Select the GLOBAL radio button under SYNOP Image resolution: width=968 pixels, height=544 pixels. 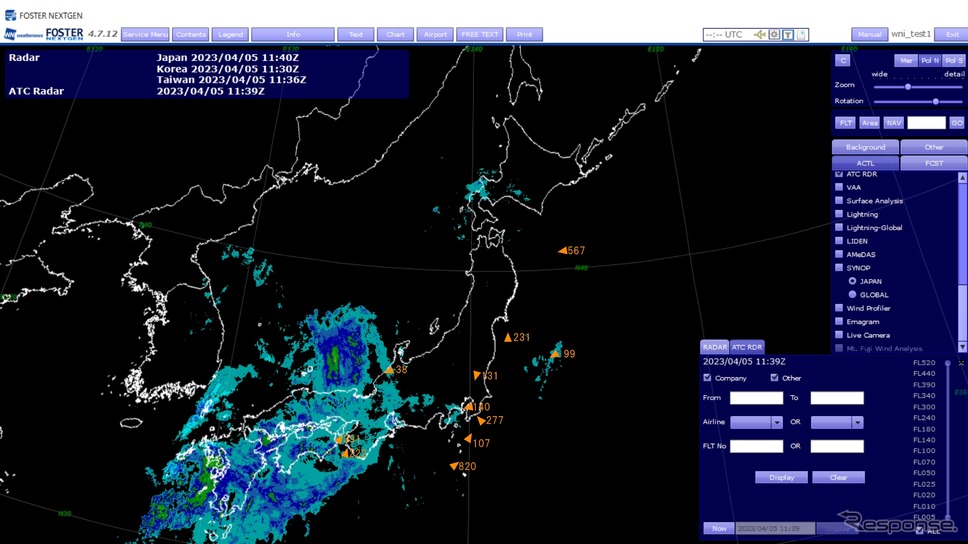[852, 295]
